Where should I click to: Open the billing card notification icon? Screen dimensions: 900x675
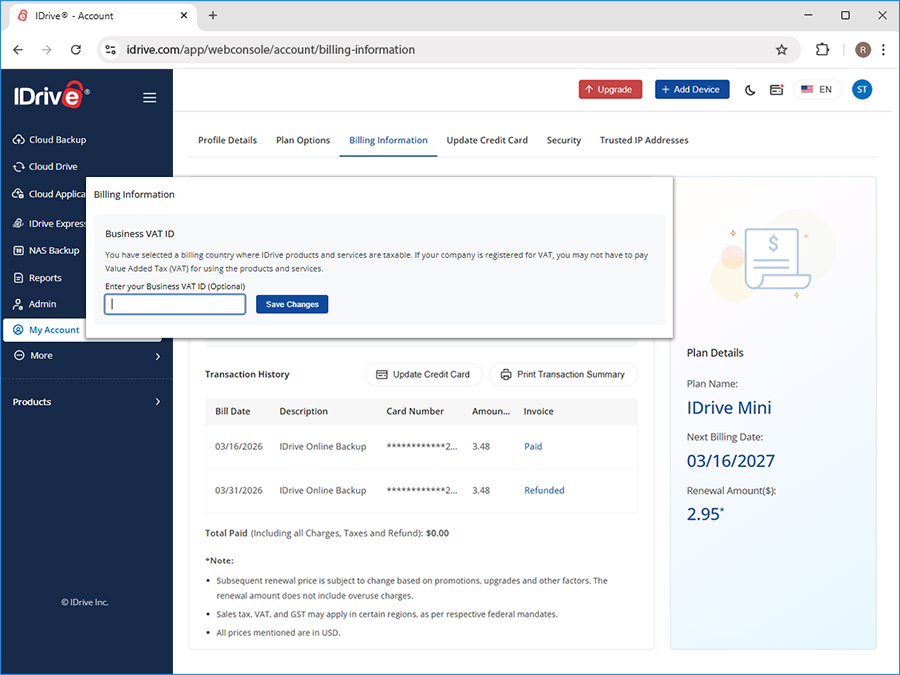point(777,90)
